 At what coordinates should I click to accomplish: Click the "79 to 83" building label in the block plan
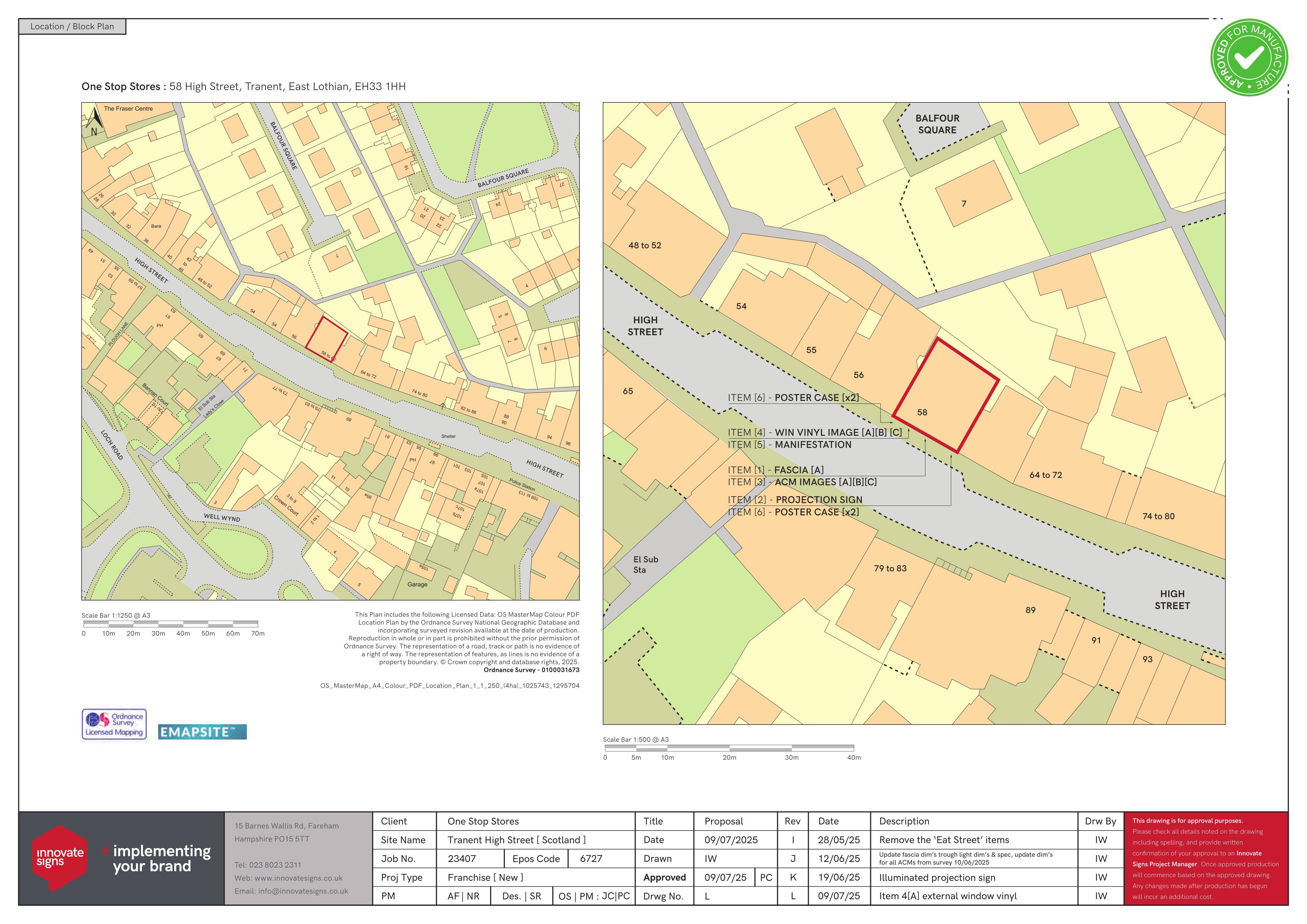click(890, 568)
